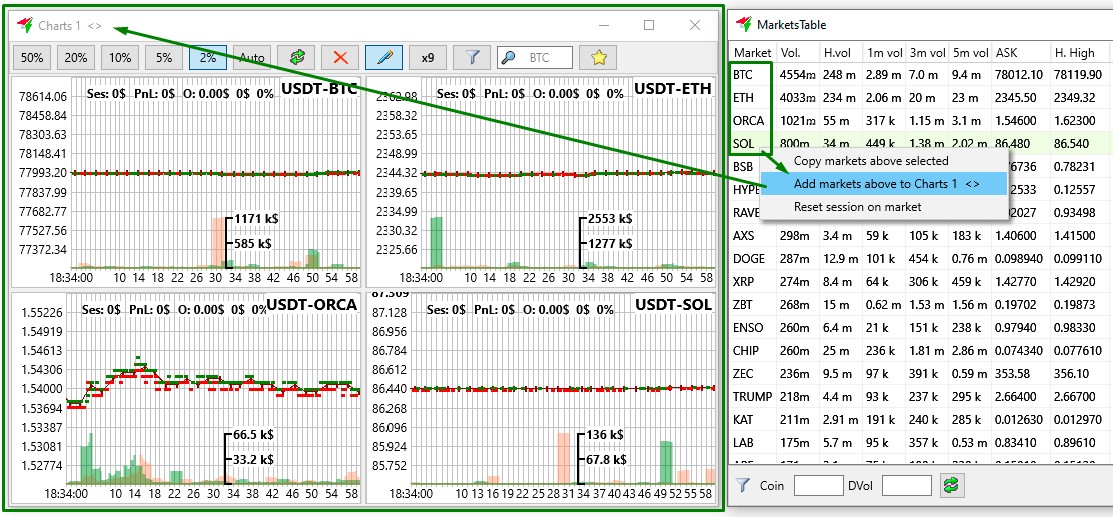Click the yellow star favorites icon
Screen dimensions: 1113x517
(598, 58)
